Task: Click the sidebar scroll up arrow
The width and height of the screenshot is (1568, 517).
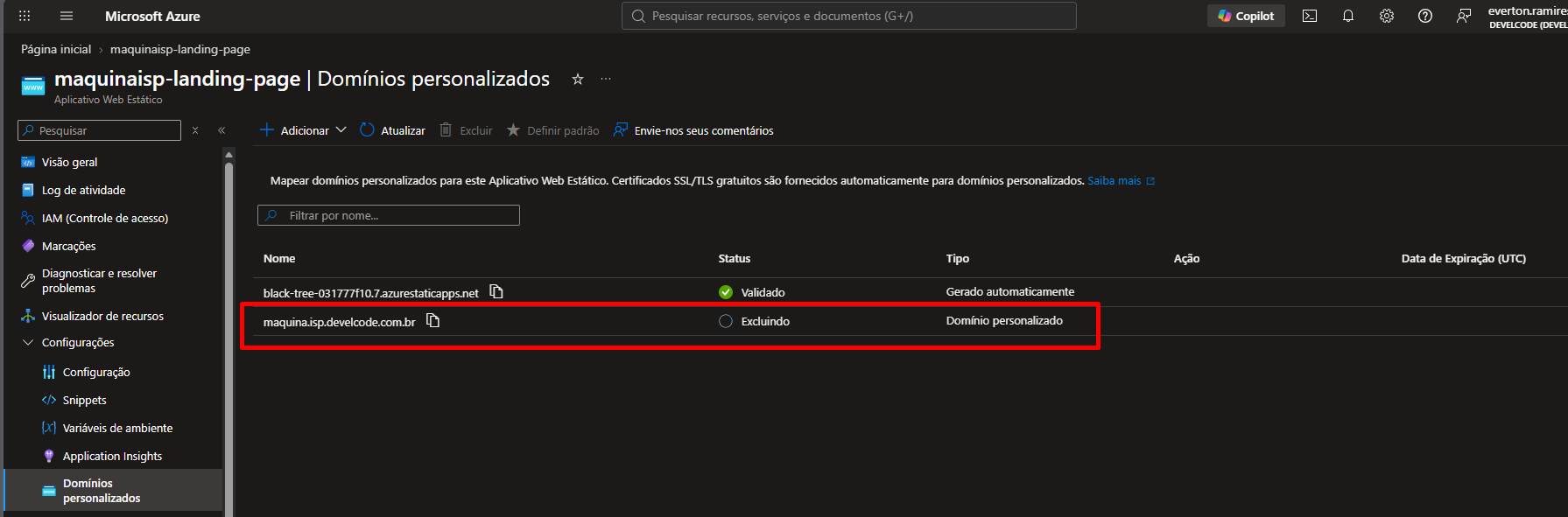Action: (x=229, y=155)
